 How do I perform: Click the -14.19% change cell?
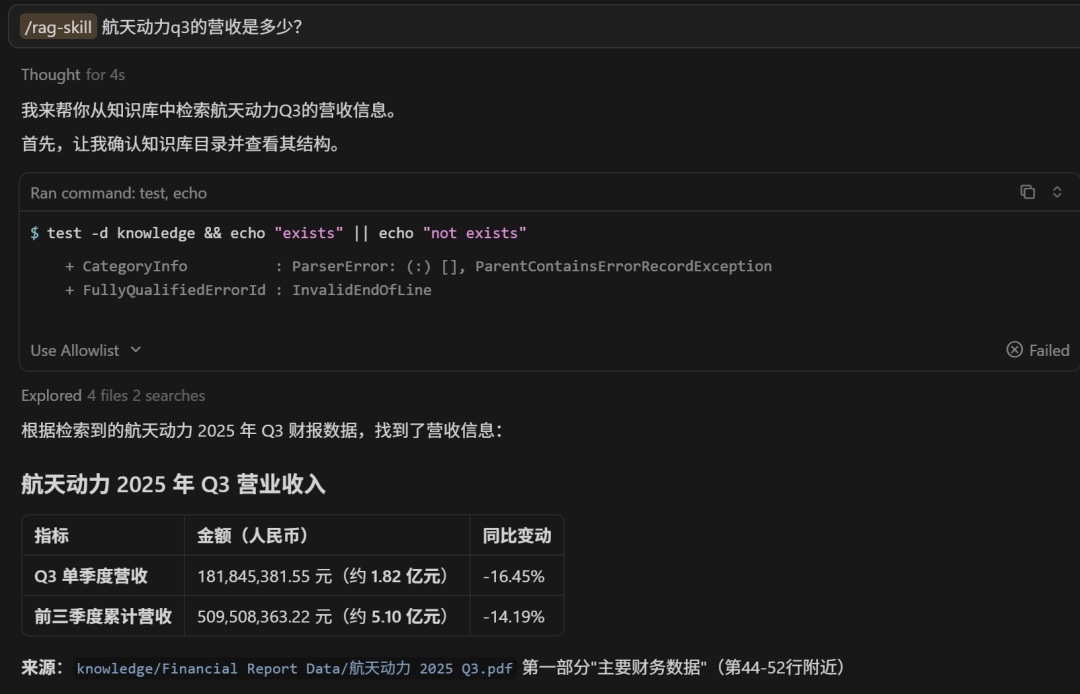pyautogui.click(x=513, y=616)
